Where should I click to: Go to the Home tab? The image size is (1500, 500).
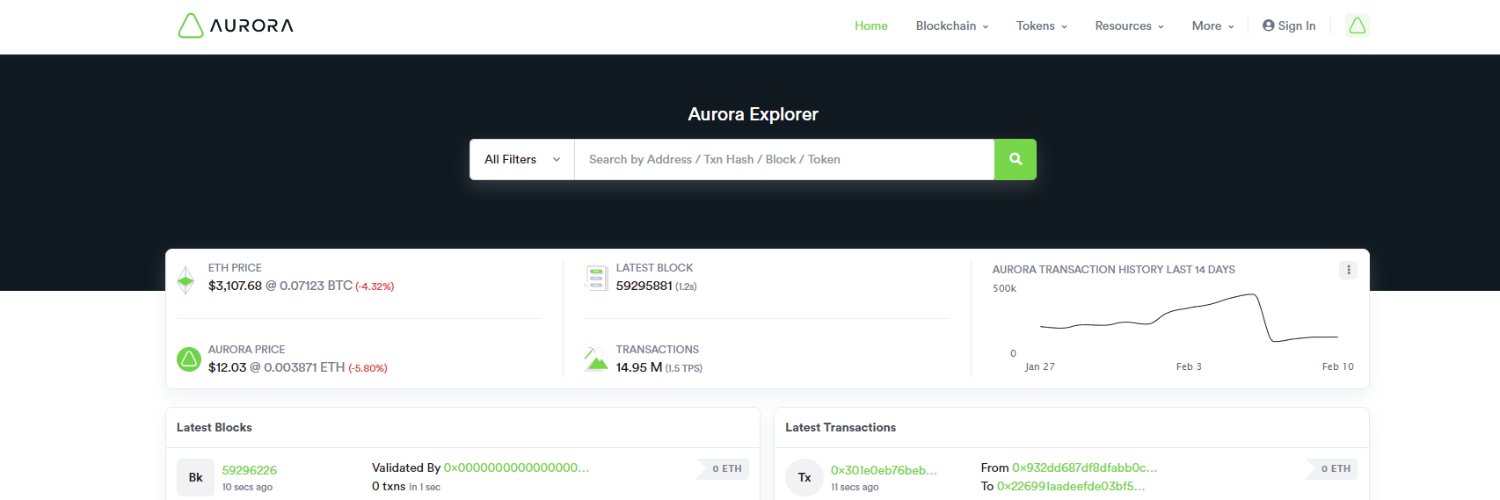tap(871, 26)
